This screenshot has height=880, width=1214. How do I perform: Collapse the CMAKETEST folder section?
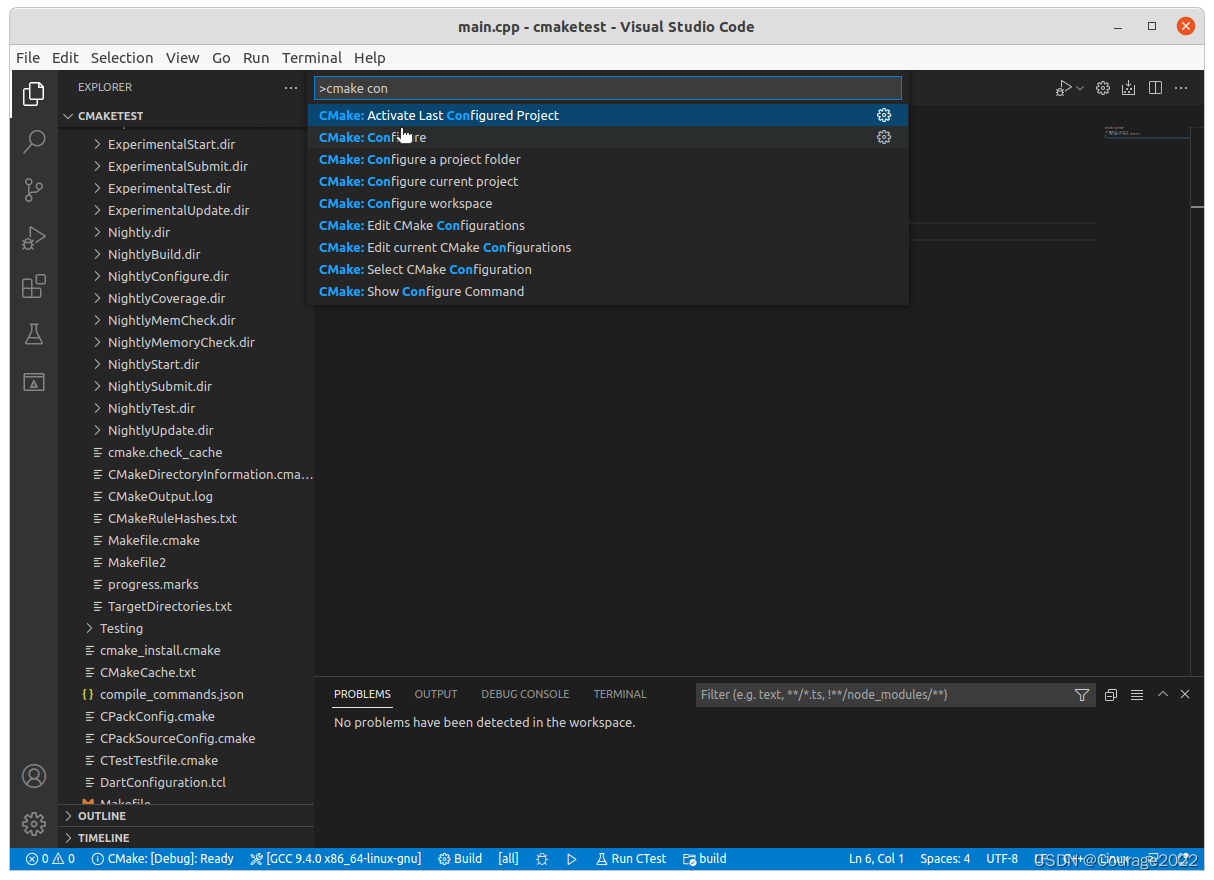[x=186, y=116]
